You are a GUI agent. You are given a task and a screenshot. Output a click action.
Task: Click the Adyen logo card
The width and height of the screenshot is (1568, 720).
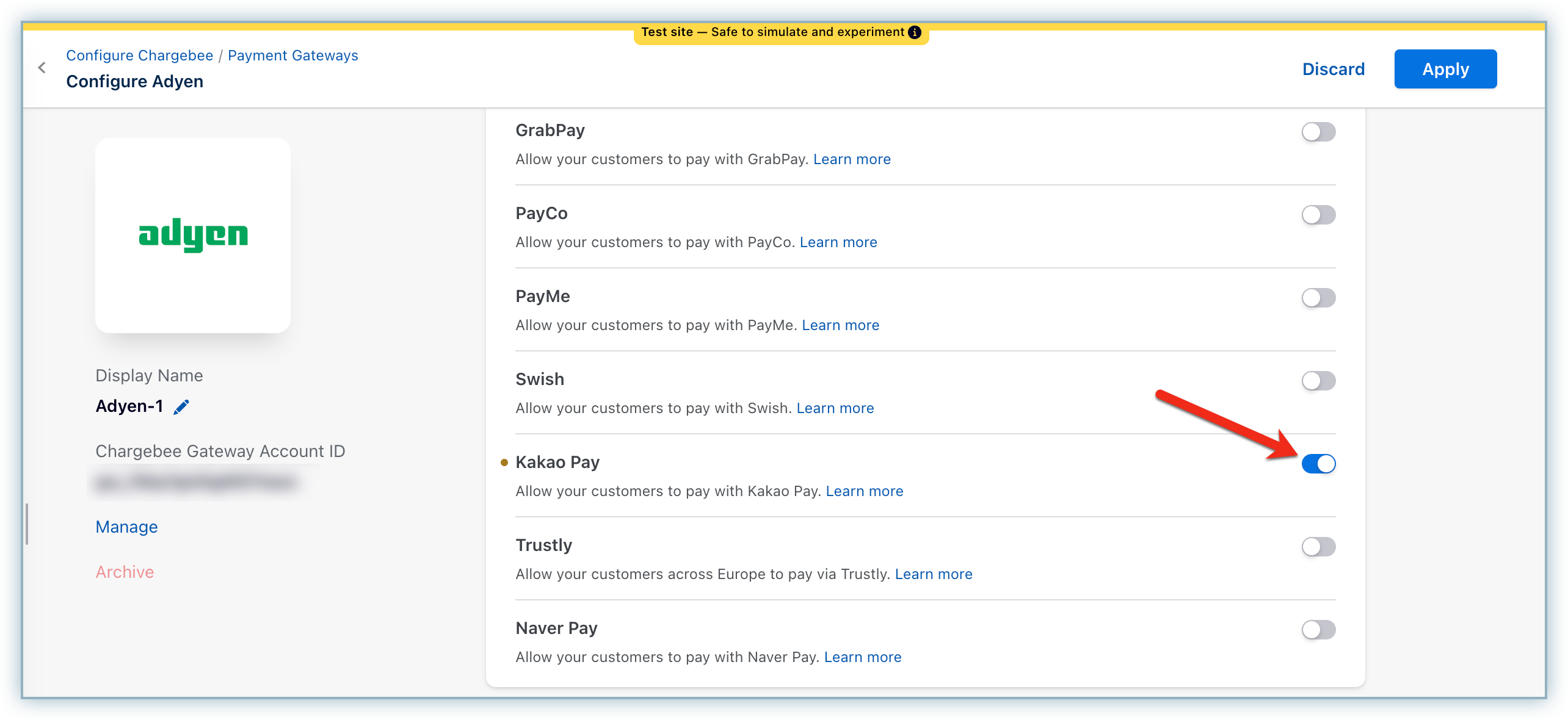point(193,236)
